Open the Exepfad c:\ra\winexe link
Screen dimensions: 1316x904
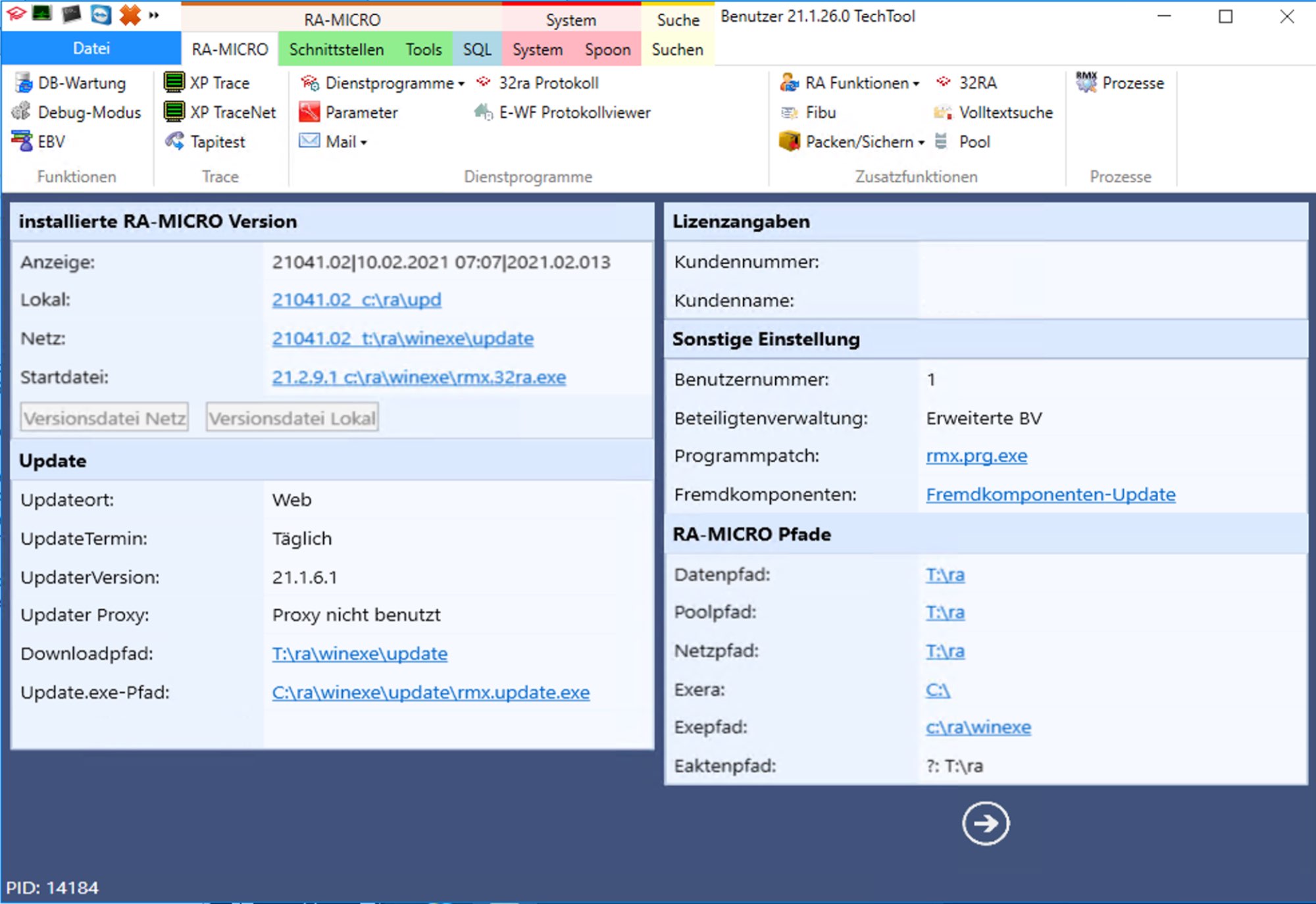pos(978,728)
